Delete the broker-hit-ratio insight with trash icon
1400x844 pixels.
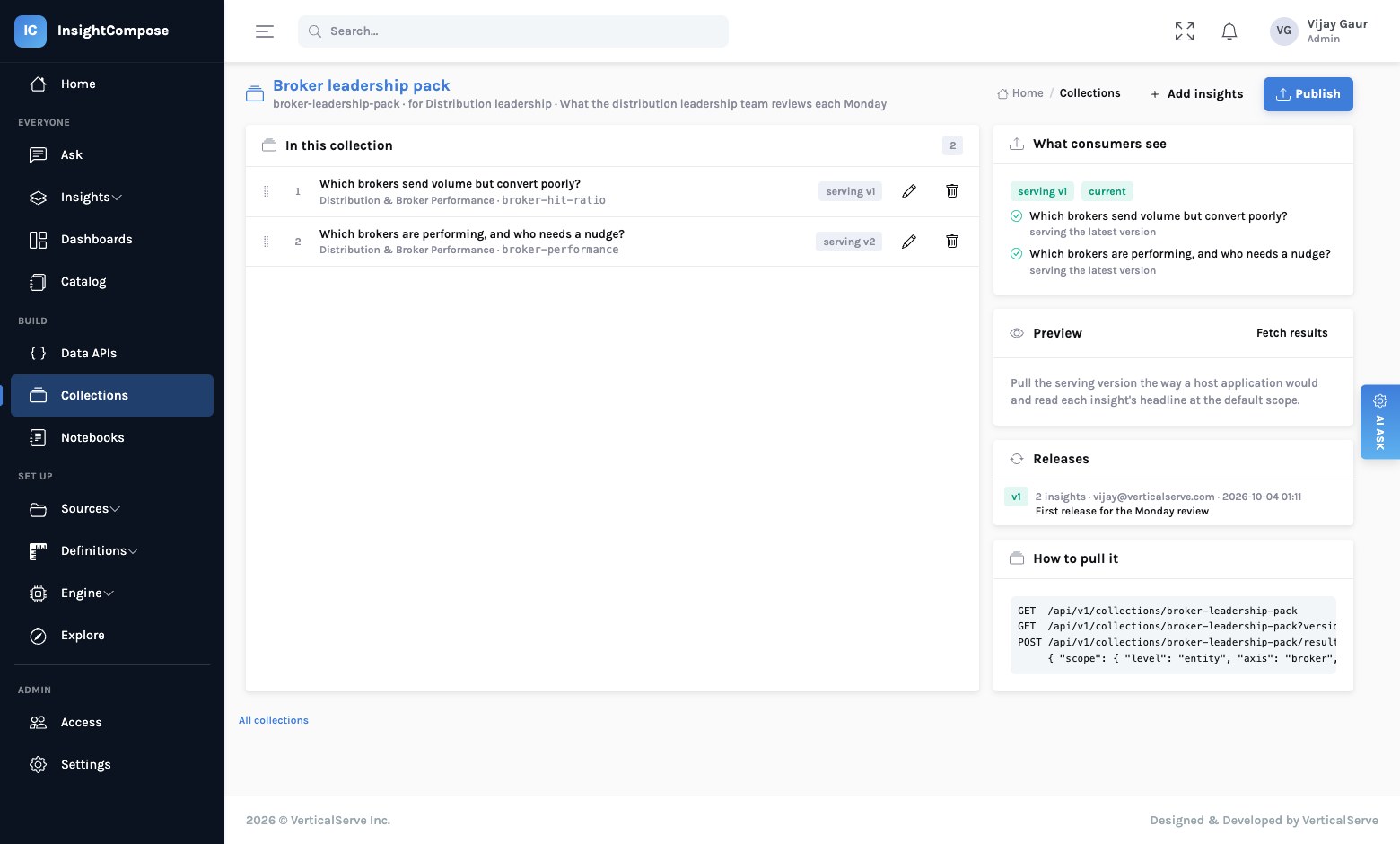(952, 191)
